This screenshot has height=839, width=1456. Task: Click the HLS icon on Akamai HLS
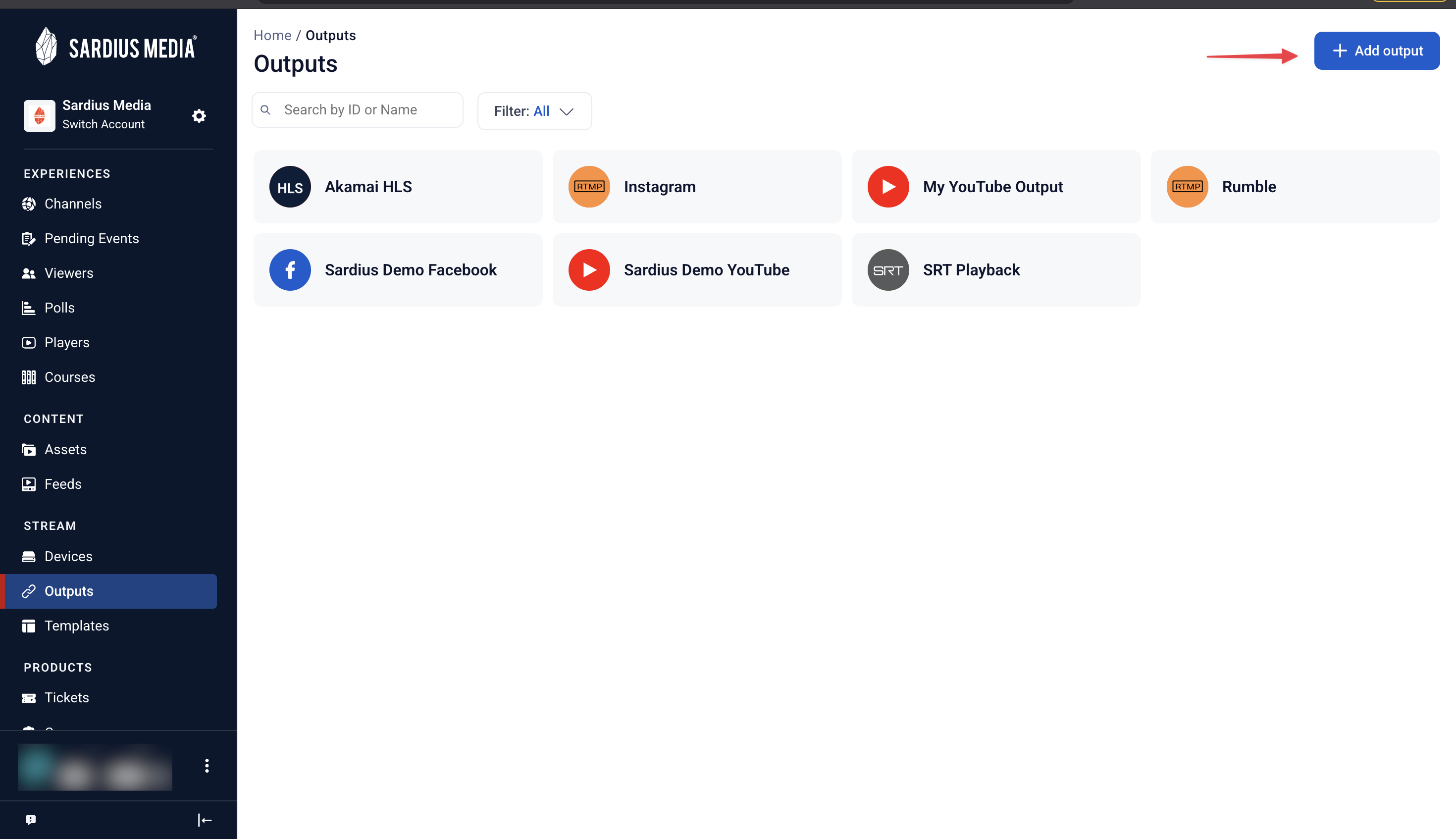[x=290, y=187]
